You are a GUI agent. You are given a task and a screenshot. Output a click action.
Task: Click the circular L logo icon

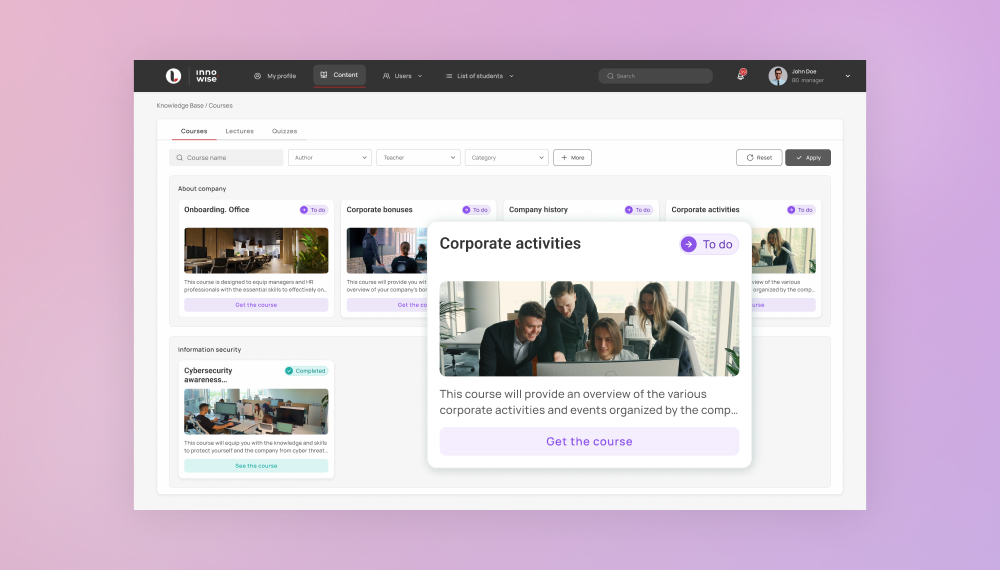pos(173,76)
